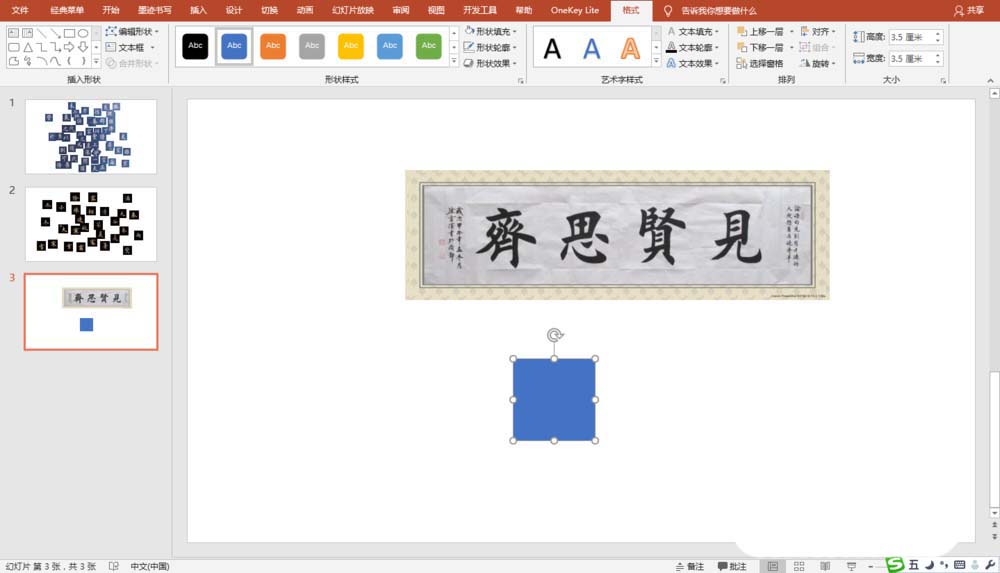Apply the black WordArt style A
This screenshot has height=573, width=1000.
(552, 48)
